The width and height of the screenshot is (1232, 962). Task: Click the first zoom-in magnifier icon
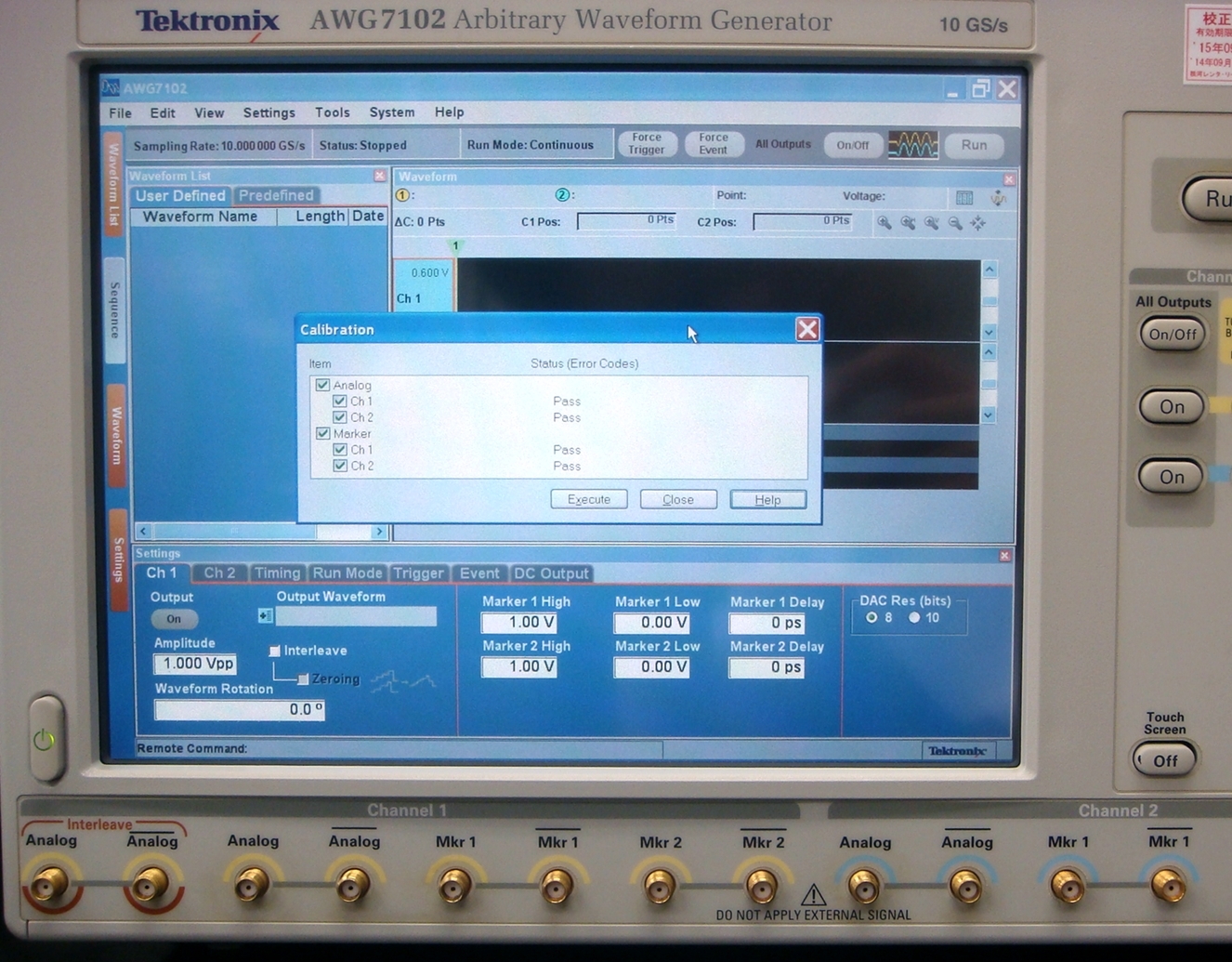(885, 223)
